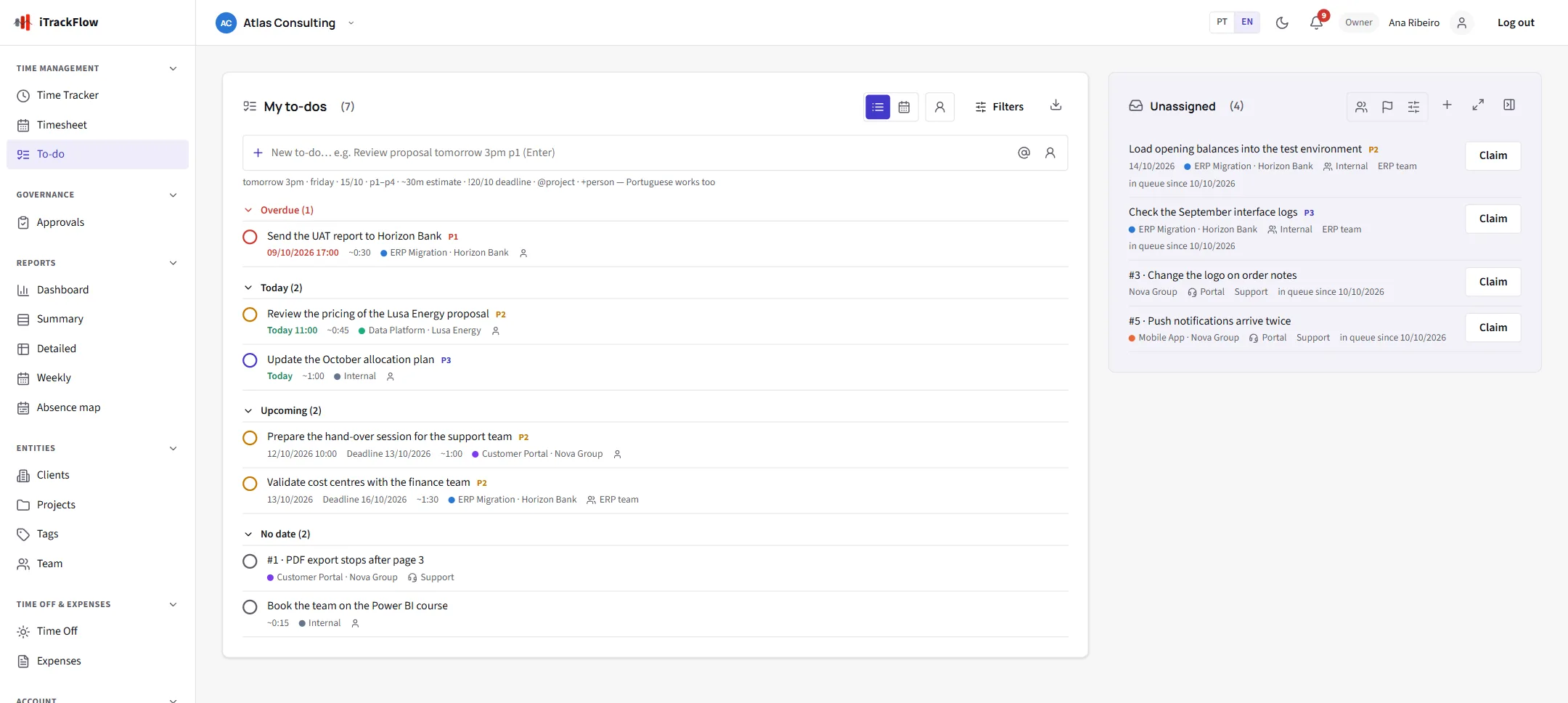Claim 'Check the September interface logs'
This screenshot has width=1568, height=703.
pos(1493,219)
